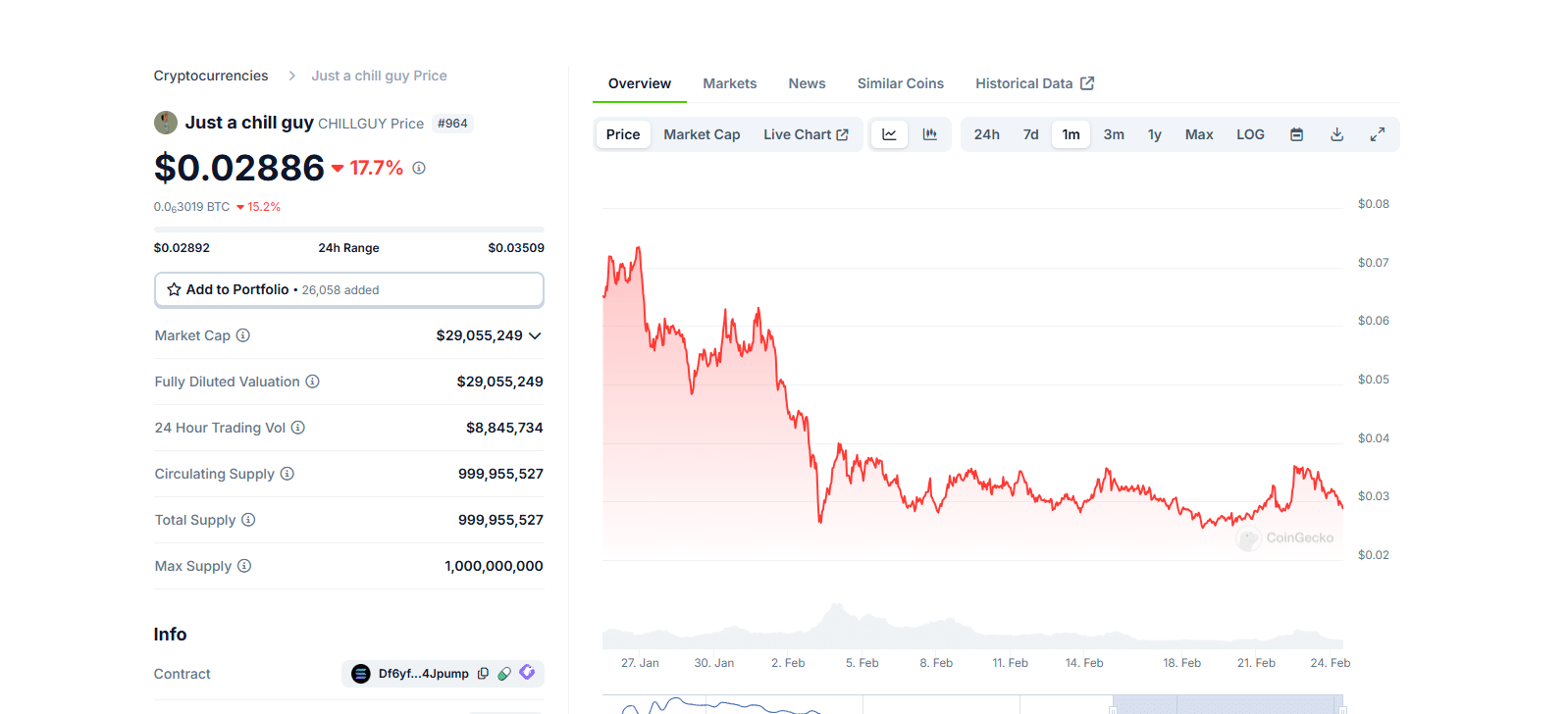The image size is (1568, 714).
Task: Go to Cryptocurrencies breadcrumb link
Action: (211, 76)
